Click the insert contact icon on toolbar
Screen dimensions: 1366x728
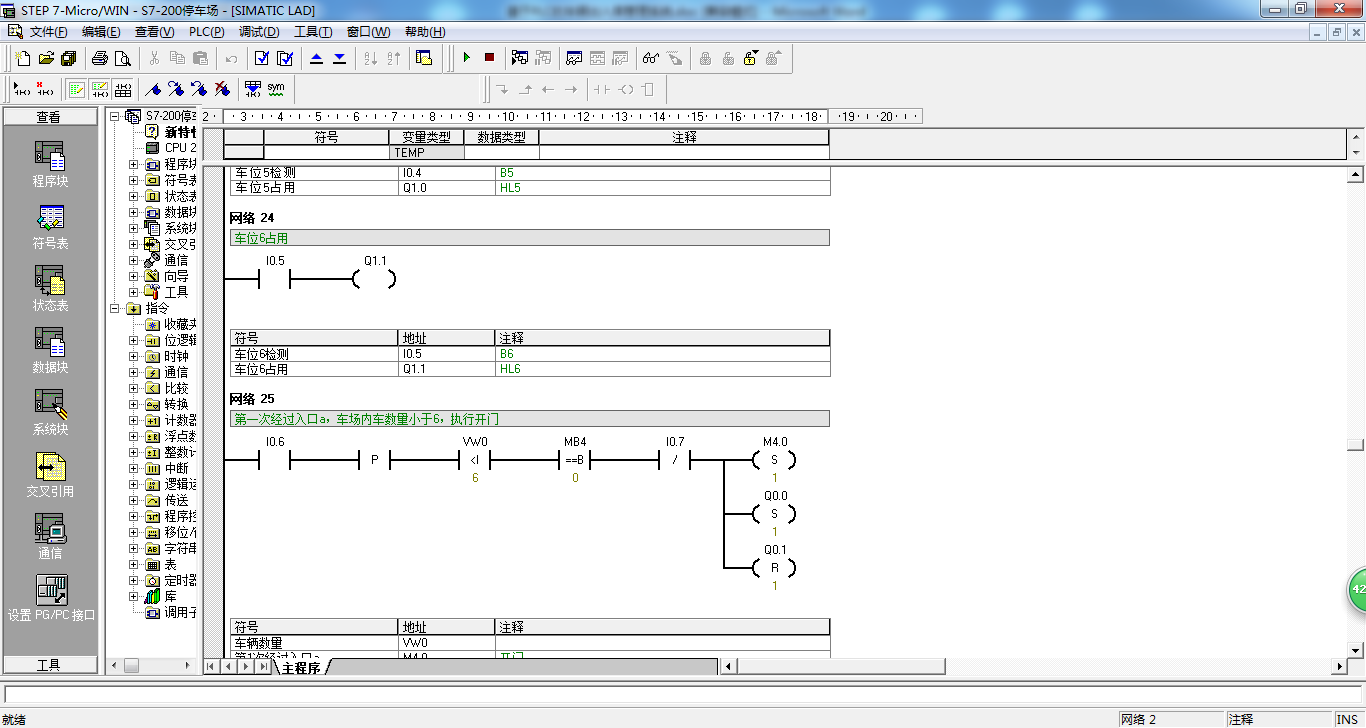pos(601,89)
